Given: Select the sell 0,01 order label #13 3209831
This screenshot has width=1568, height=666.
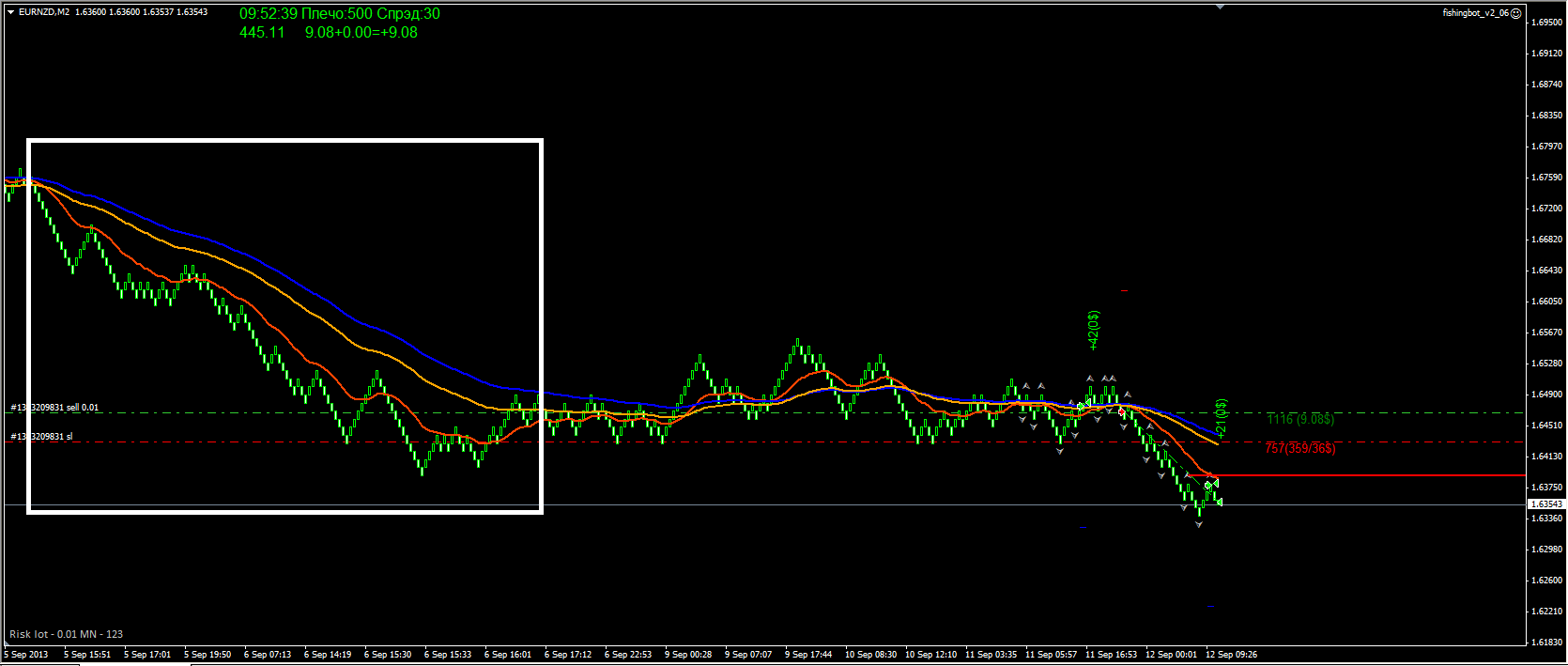Looking at the screenshot, I should (54, 408).
